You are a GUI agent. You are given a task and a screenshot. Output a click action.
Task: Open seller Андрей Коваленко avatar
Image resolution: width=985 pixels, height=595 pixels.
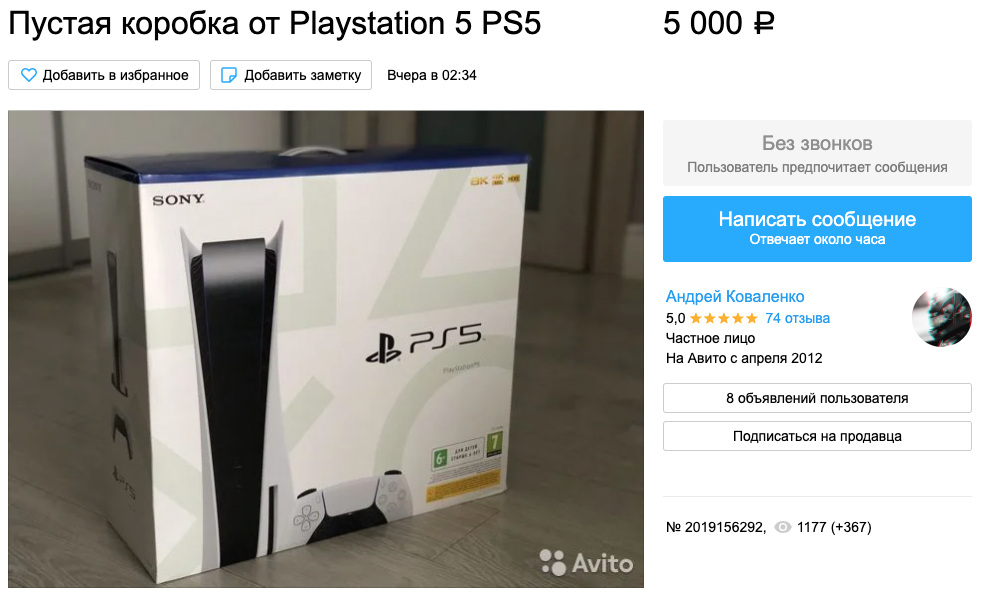pyautogui.click(x=942, y=317)
